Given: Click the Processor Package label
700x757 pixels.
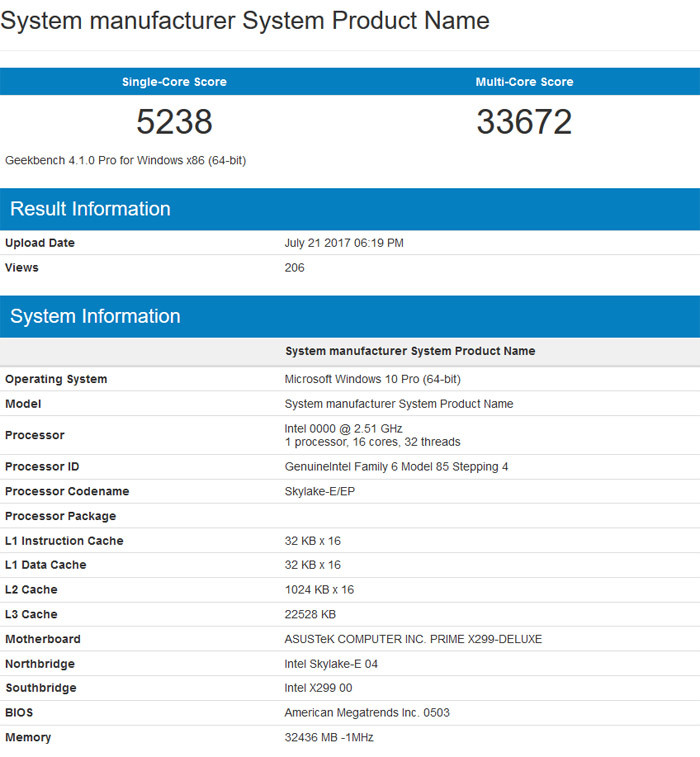Looking at the screenshot, I should point(60,516).
